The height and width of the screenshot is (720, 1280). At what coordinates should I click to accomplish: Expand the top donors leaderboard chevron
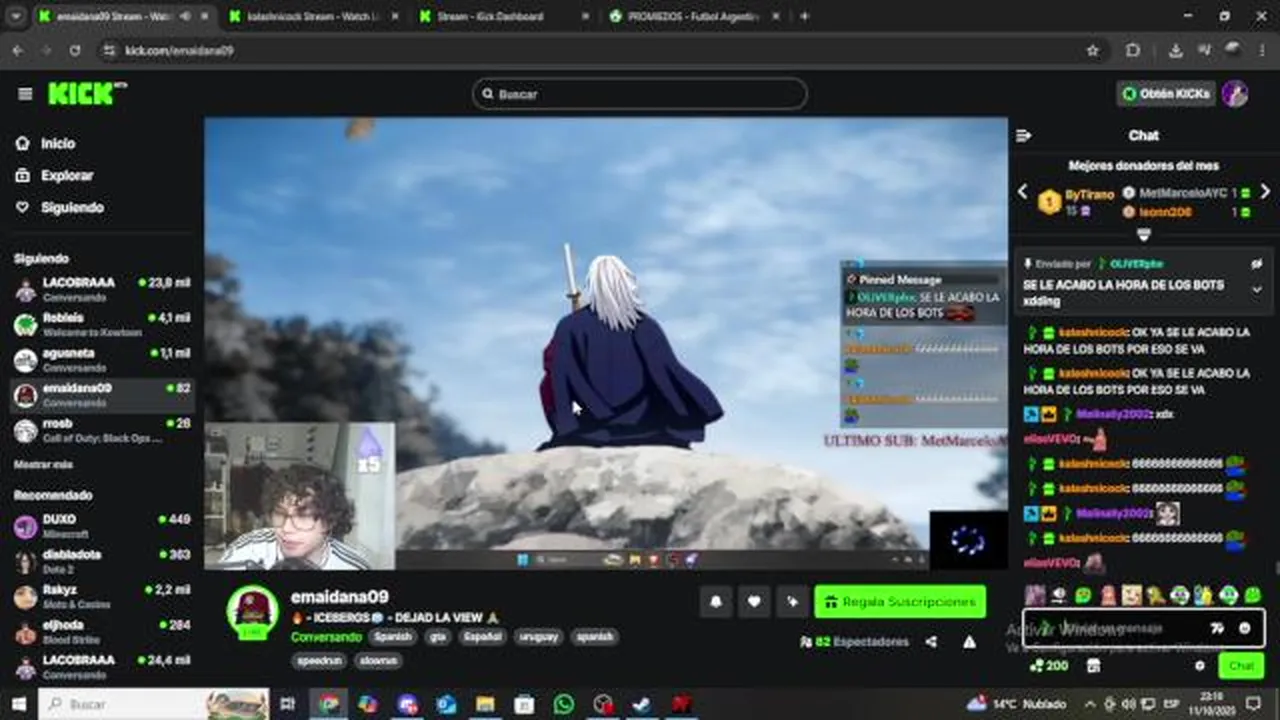1144,235
